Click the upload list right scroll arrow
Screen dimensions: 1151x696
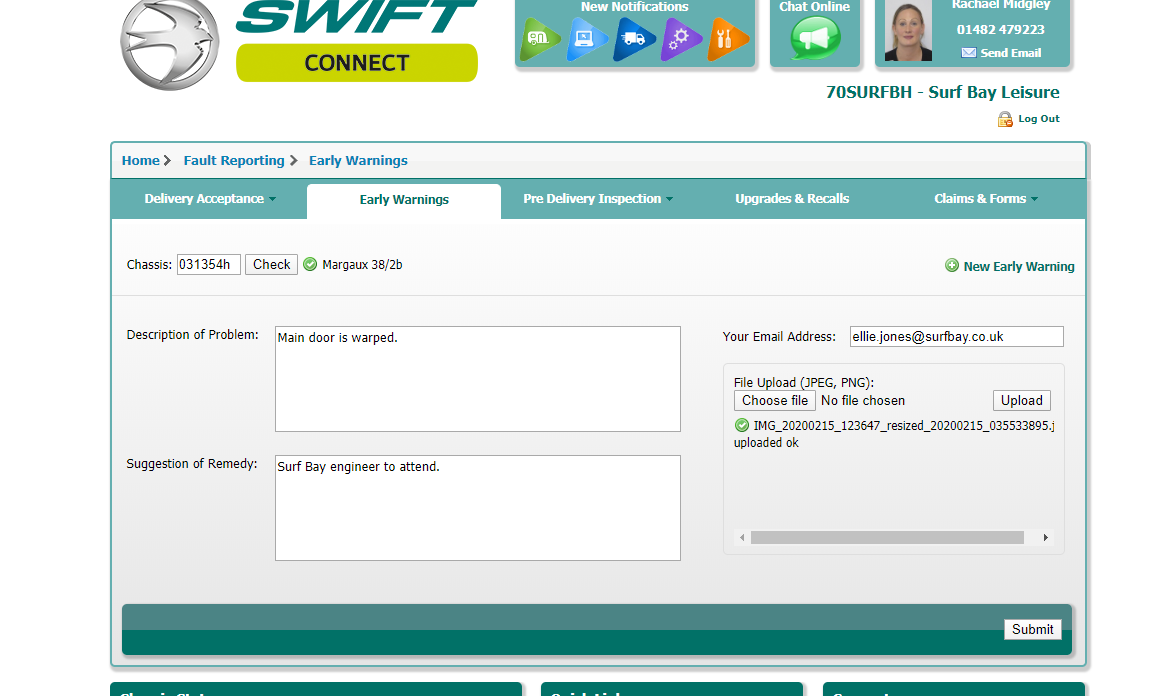pyautogui.click(x=1046, y=538)
